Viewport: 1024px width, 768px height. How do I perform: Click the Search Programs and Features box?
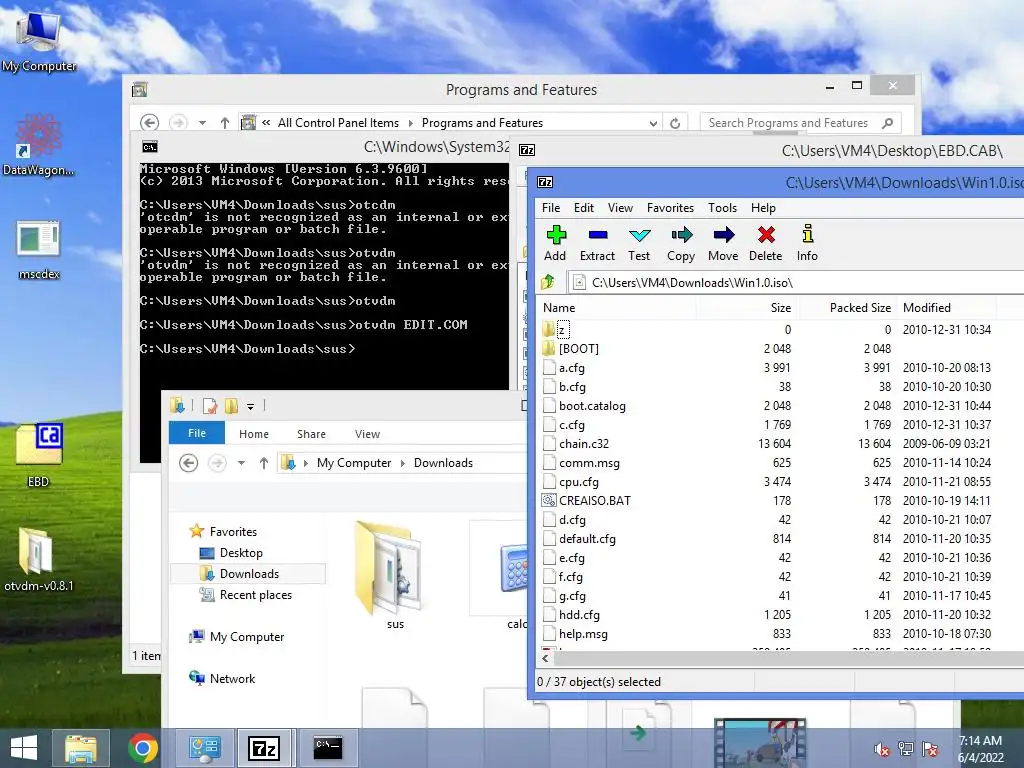800,123
